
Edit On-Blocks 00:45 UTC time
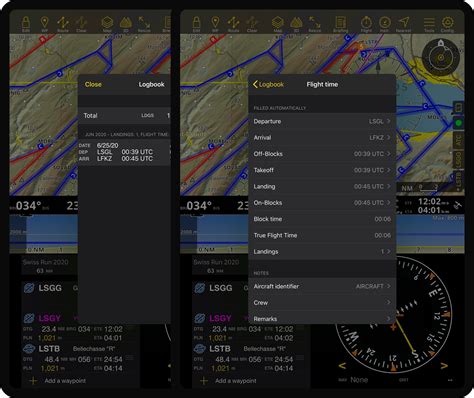(322, 203)
